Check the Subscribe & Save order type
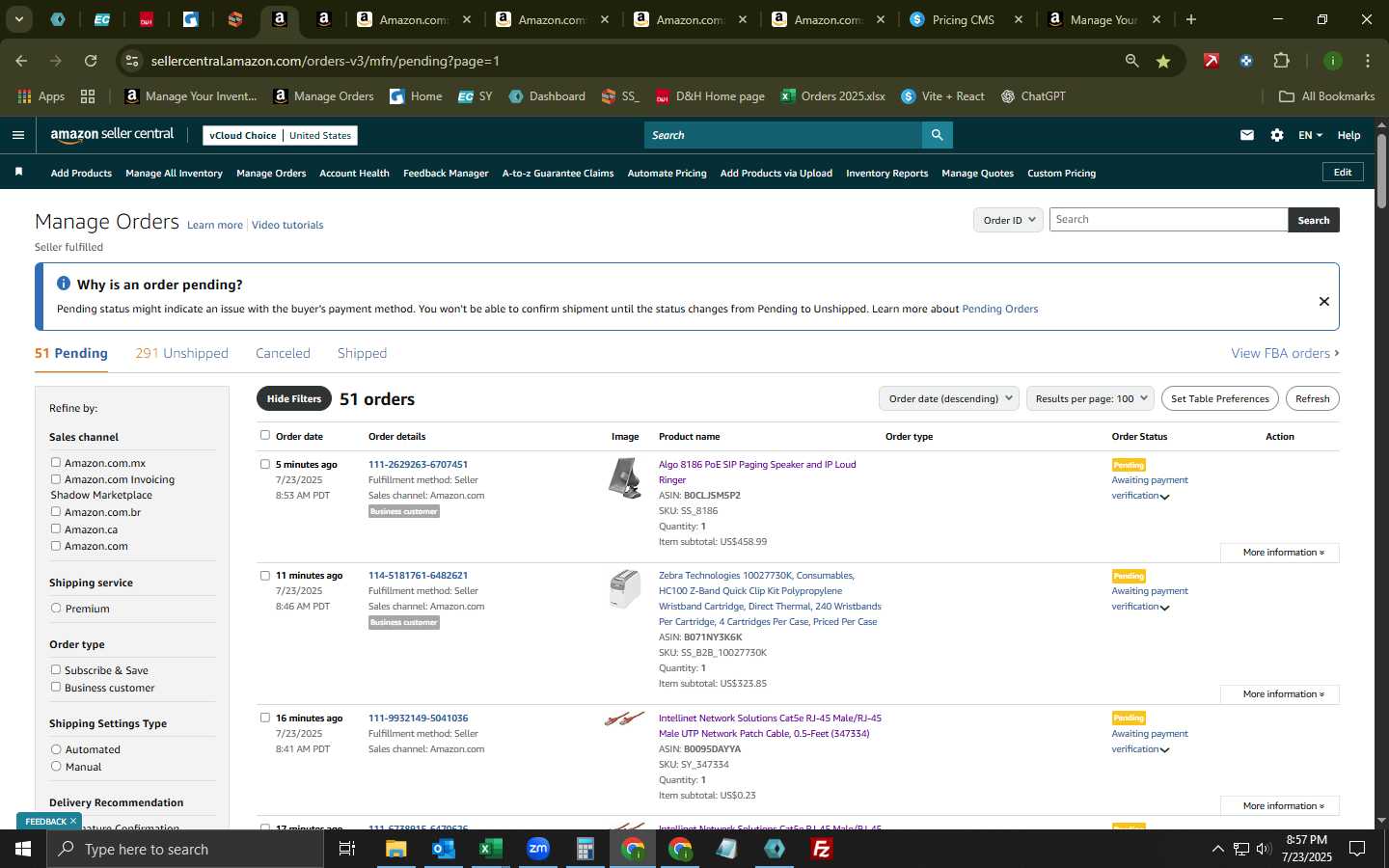Image resolution: width=1389 pixels, height=868 pixels. click(x=56, y=670)
